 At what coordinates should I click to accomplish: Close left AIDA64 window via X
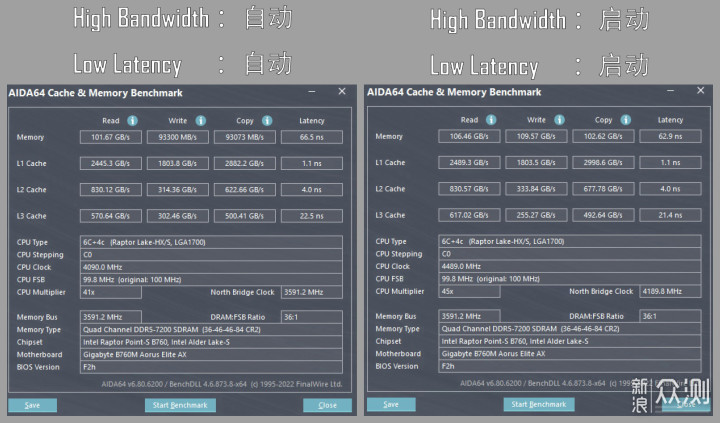tap(342, 91)
